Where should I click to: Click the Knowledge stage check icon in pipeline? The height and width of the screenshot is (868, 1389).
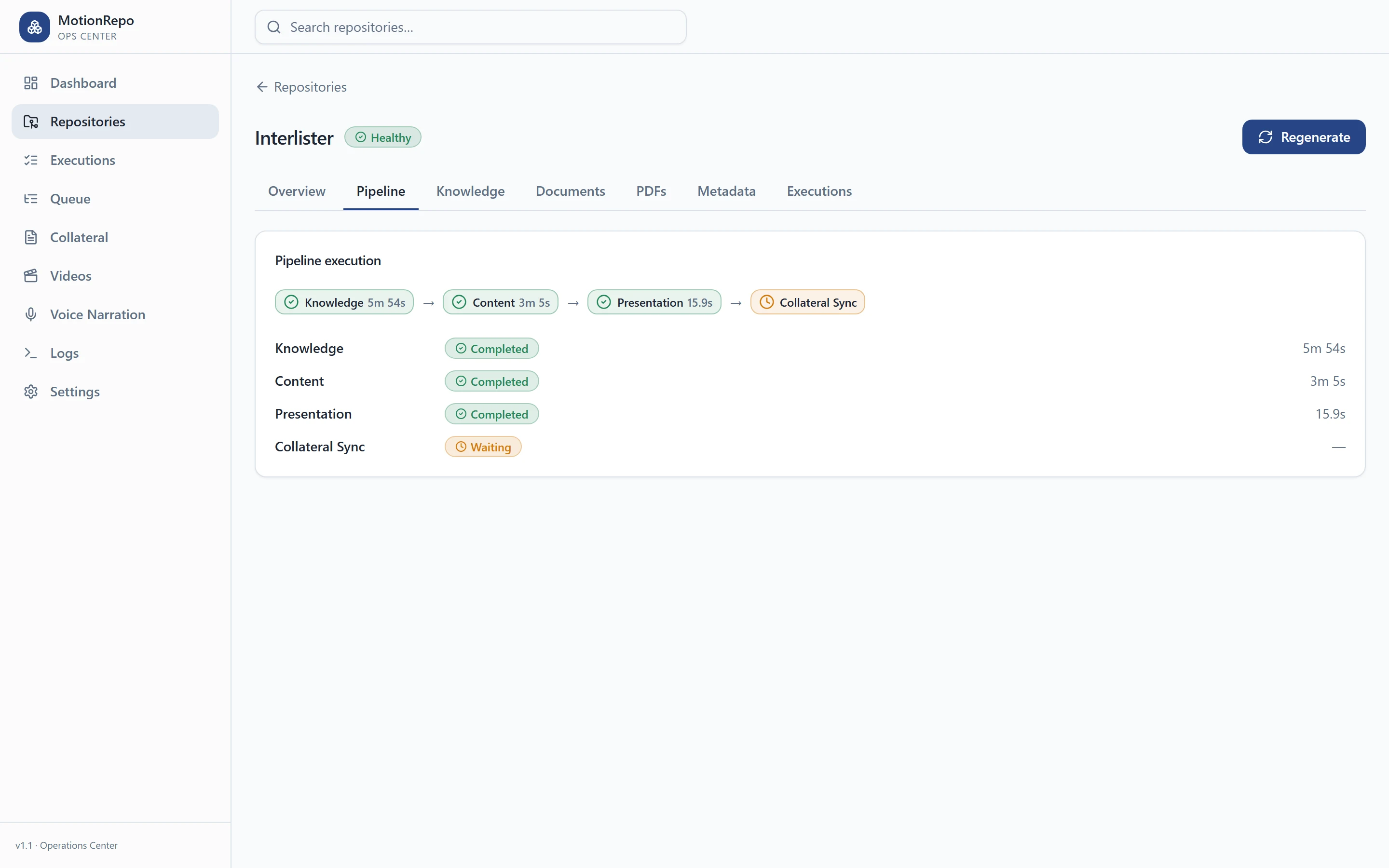pyautogui.click(x=292, y=302)
